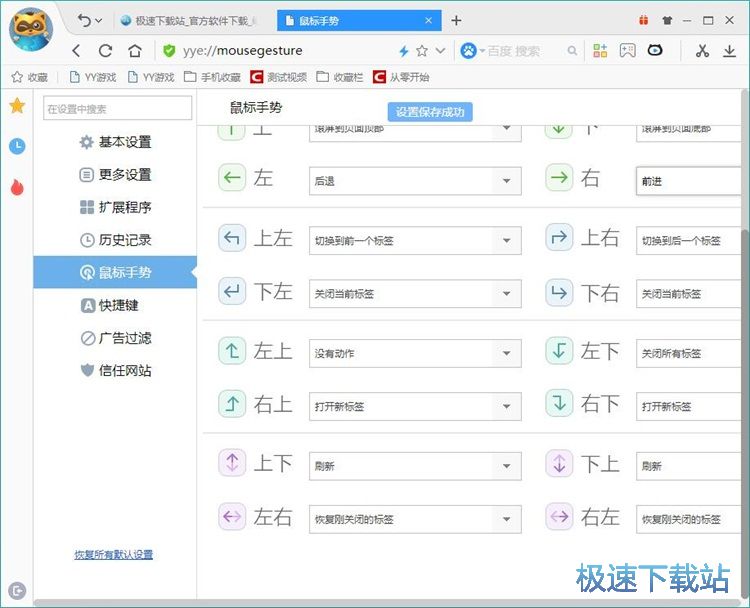Open the 右下 dropdown 打开新标签
Image resolution: width=750 pixels, height=608 pixels.
pos(689,407)
